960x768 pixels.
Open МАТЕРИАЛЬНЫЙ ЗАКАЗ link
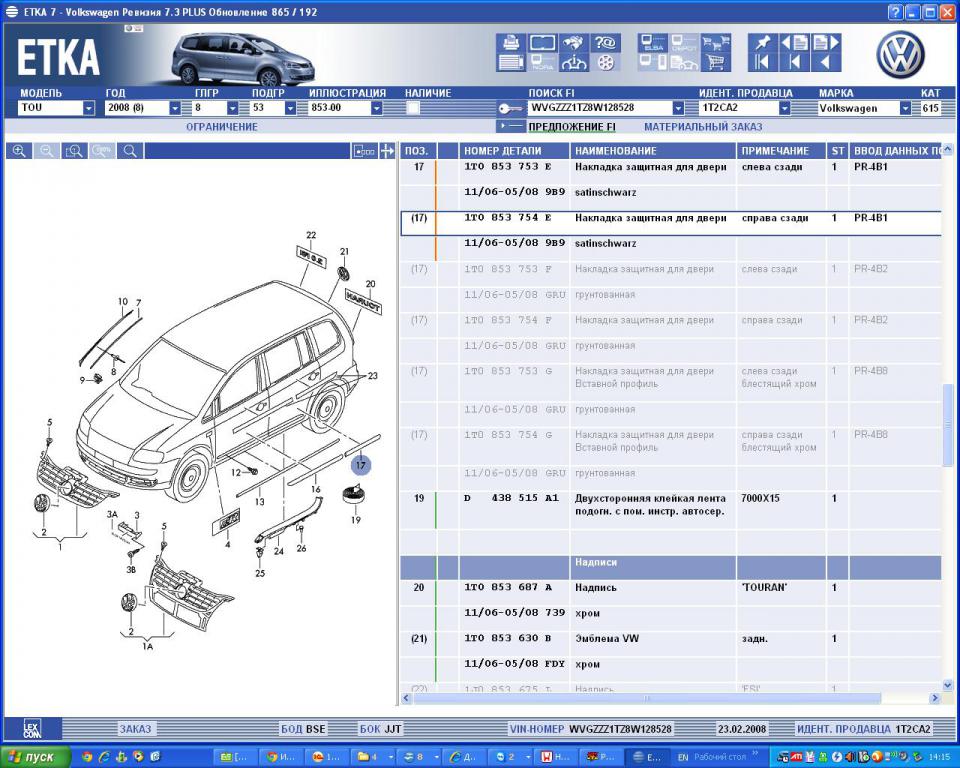click(703, 127)
